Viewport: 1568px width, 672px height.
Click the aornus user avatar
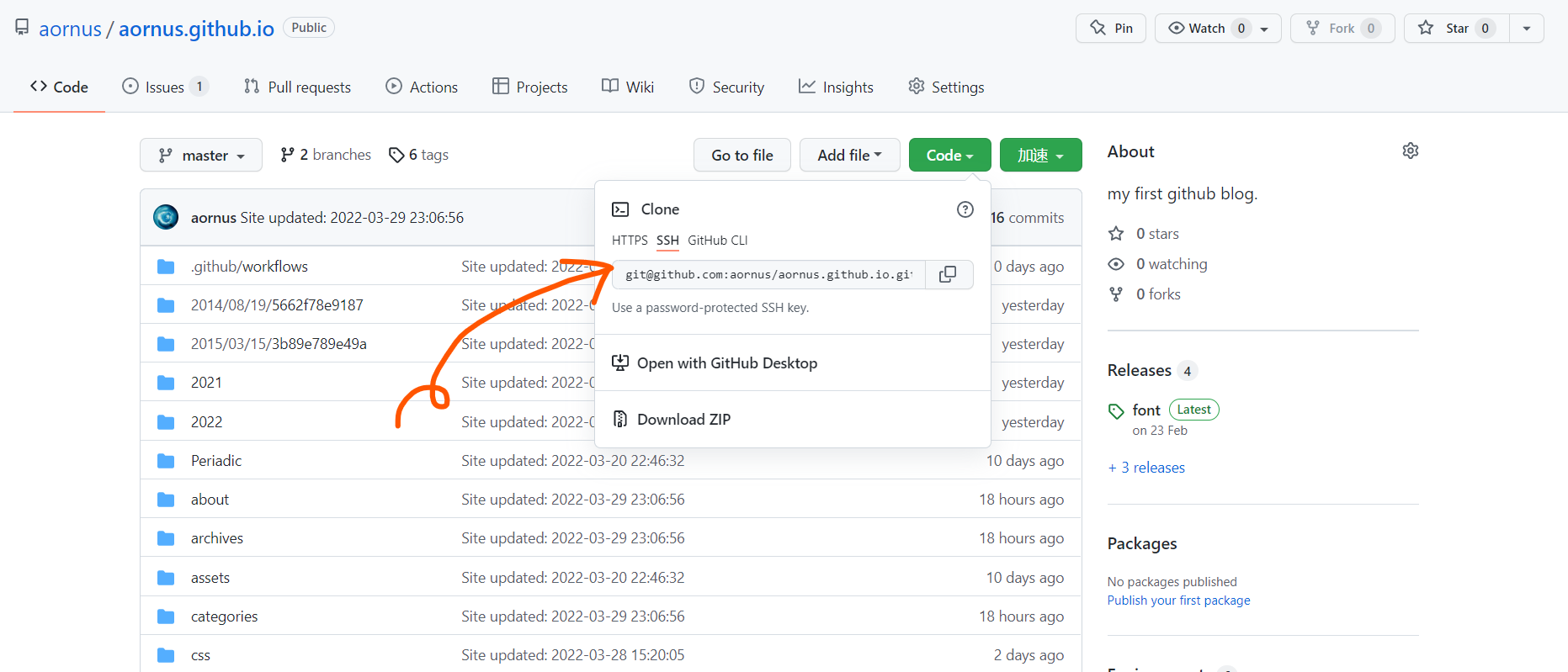click(x=166, y=217)
